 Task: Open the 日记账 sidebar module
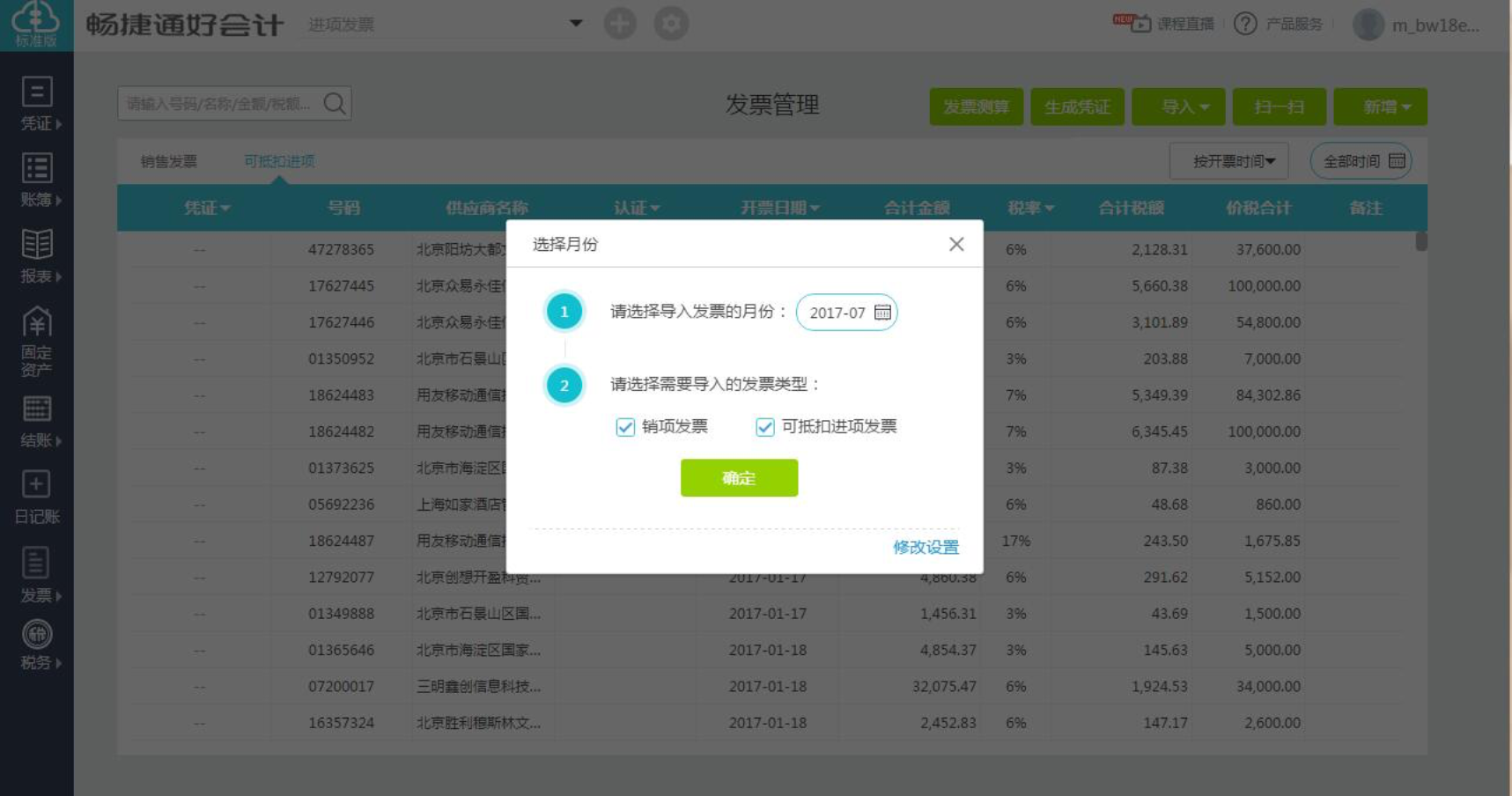click(x=37, y=496)
